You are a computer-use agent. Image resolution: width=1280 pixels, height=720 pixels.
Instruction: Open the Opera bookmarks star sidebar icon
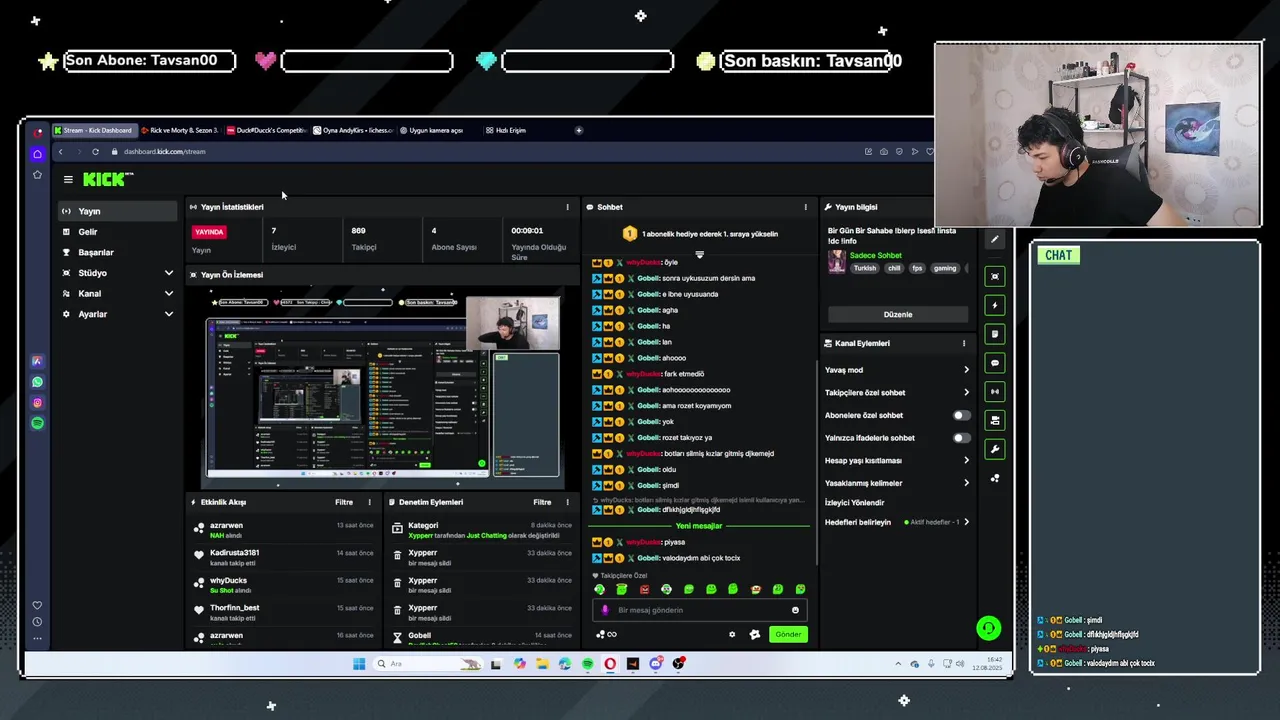pos(37,174)
